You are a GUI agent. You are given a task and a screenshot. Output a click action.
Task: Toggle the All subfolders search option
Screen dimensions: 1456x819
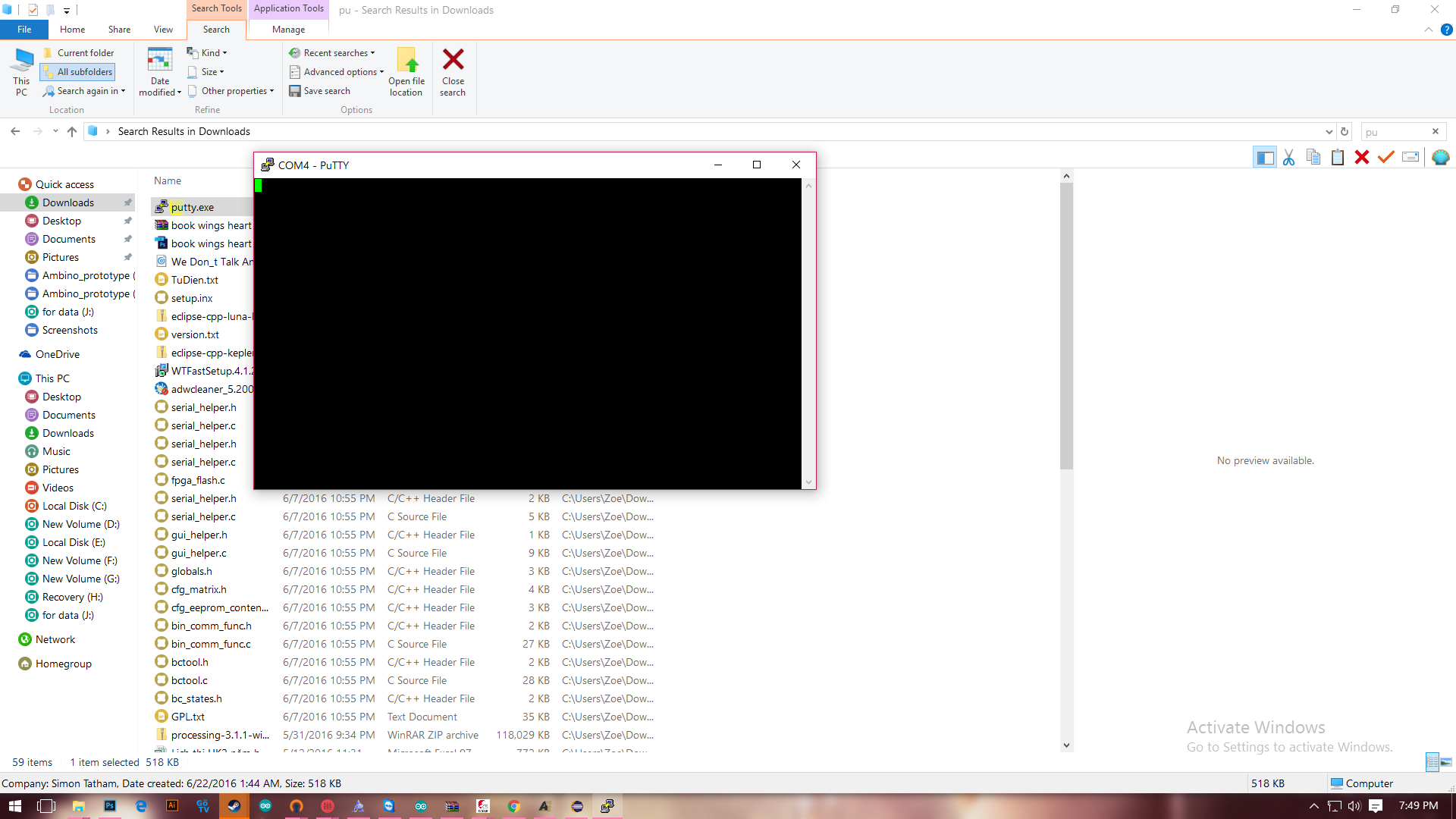[x=78, y=72]
